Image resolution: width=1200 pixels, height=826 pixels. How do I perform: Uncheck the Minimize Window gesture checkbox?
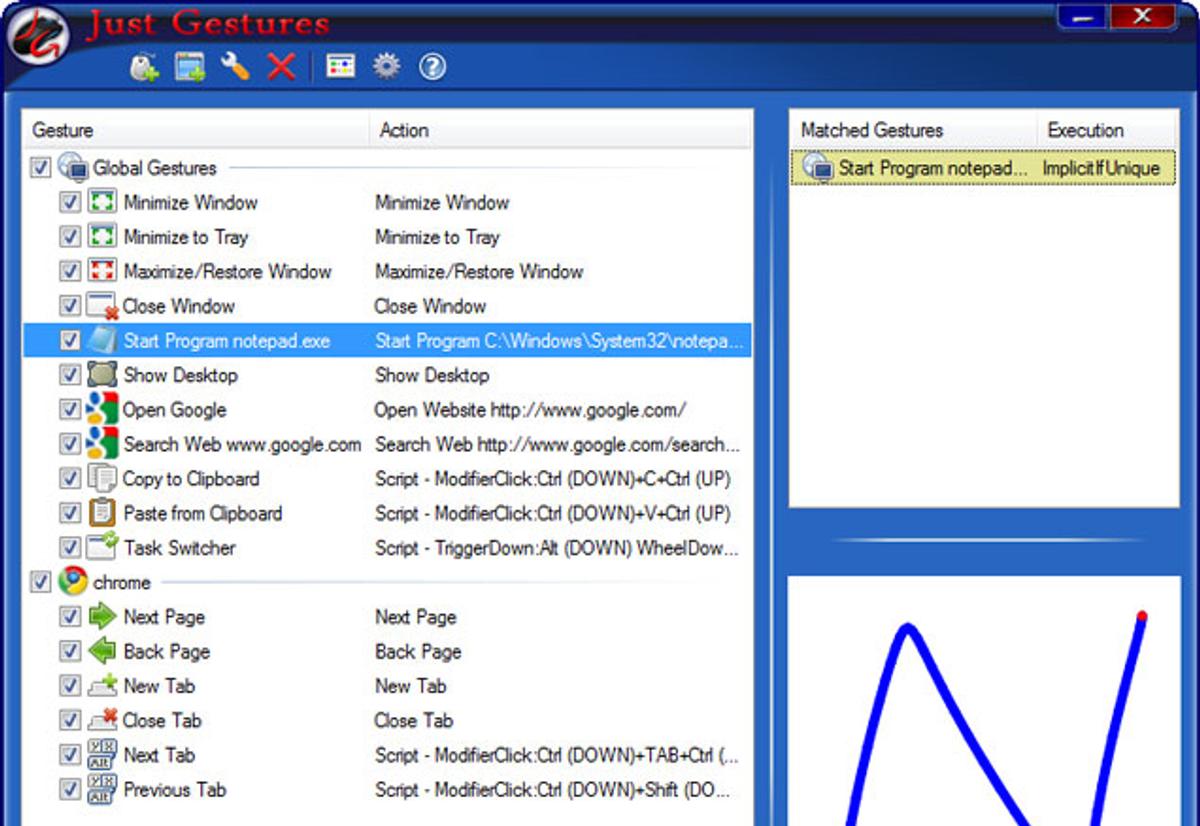tap(70, 203)
